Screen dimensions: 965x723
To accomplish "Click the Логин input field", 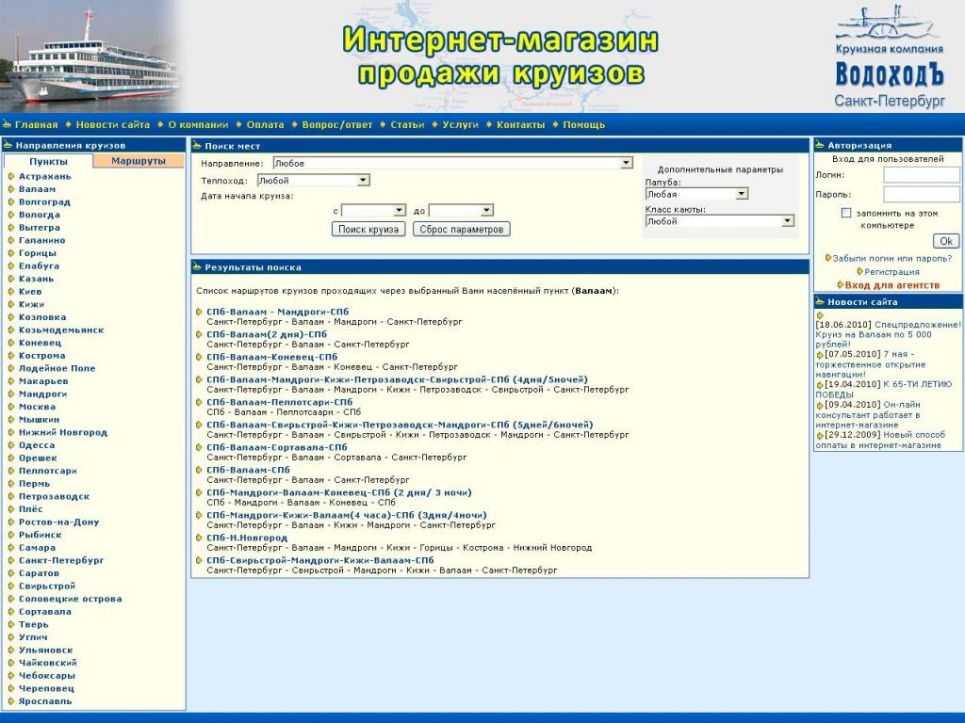I will [921, 175].
